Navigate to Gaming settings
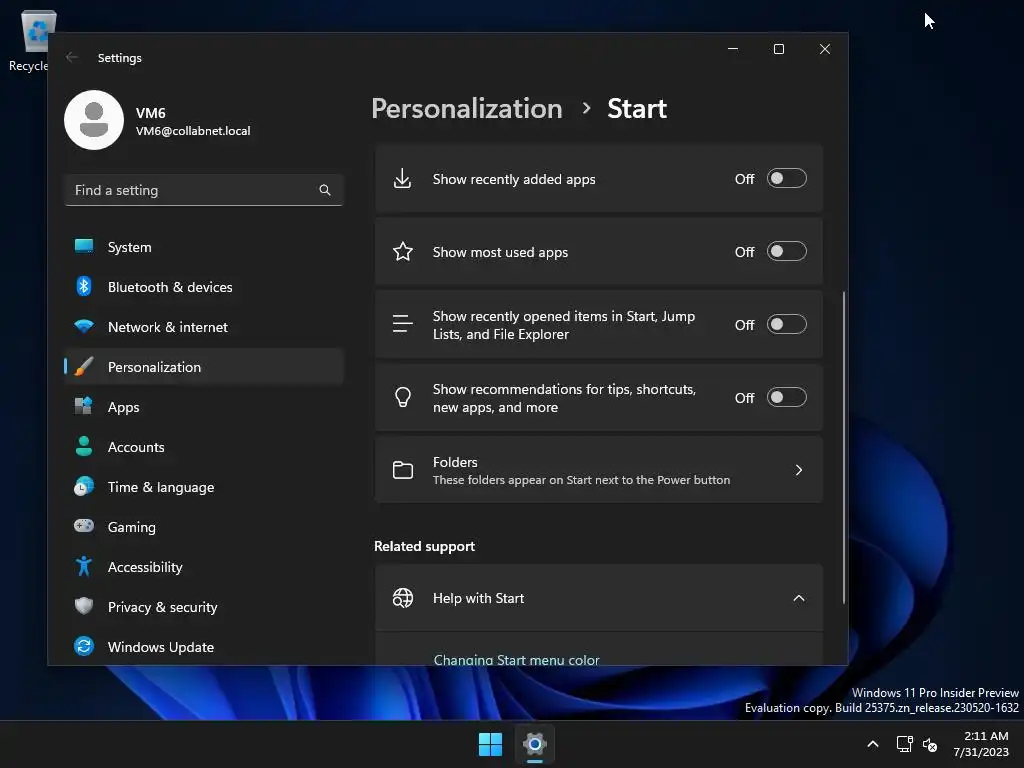 pyautogui.click(x=204, y=526)
